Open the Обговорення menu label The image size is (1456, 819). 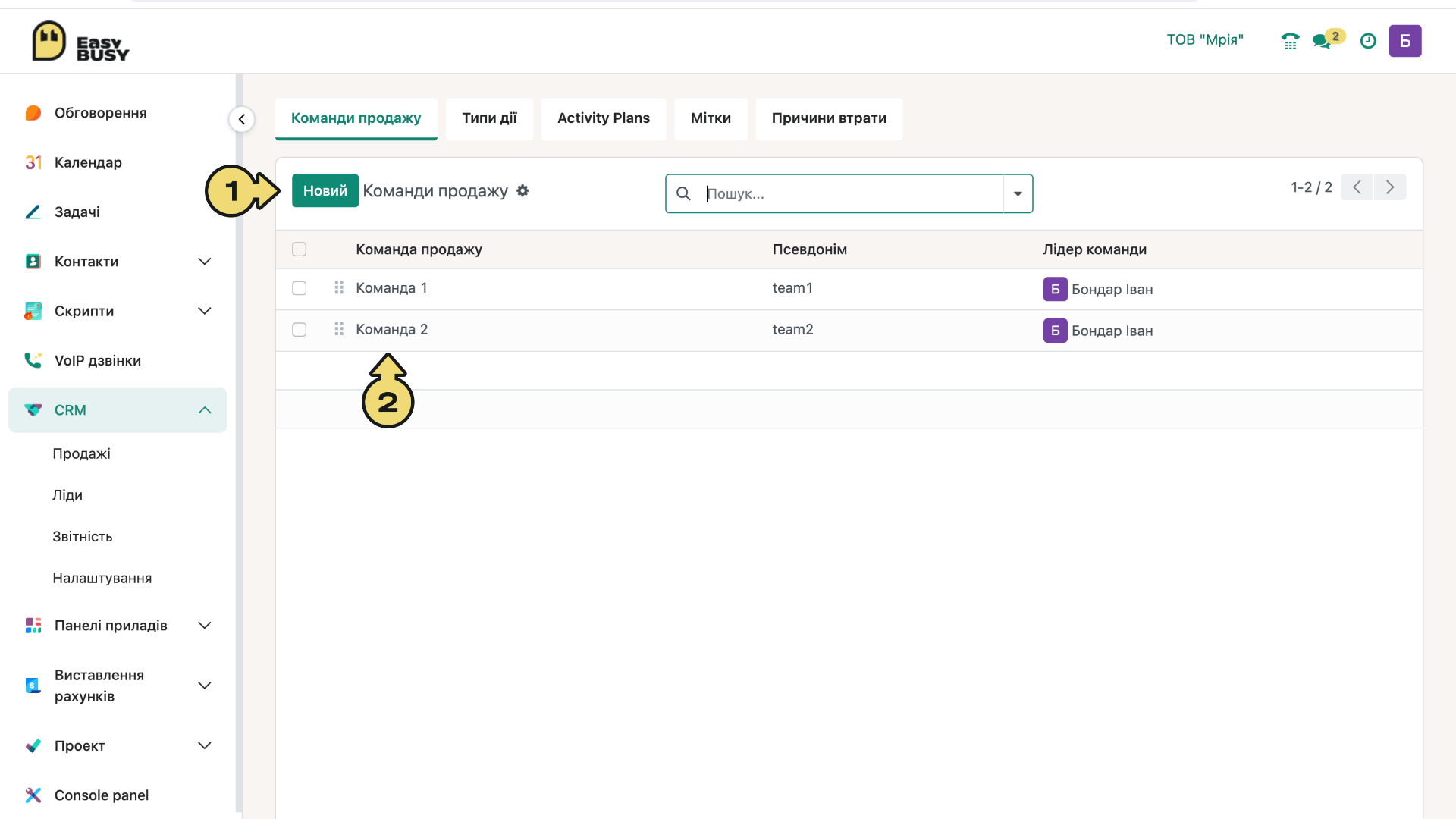(101, 113)
